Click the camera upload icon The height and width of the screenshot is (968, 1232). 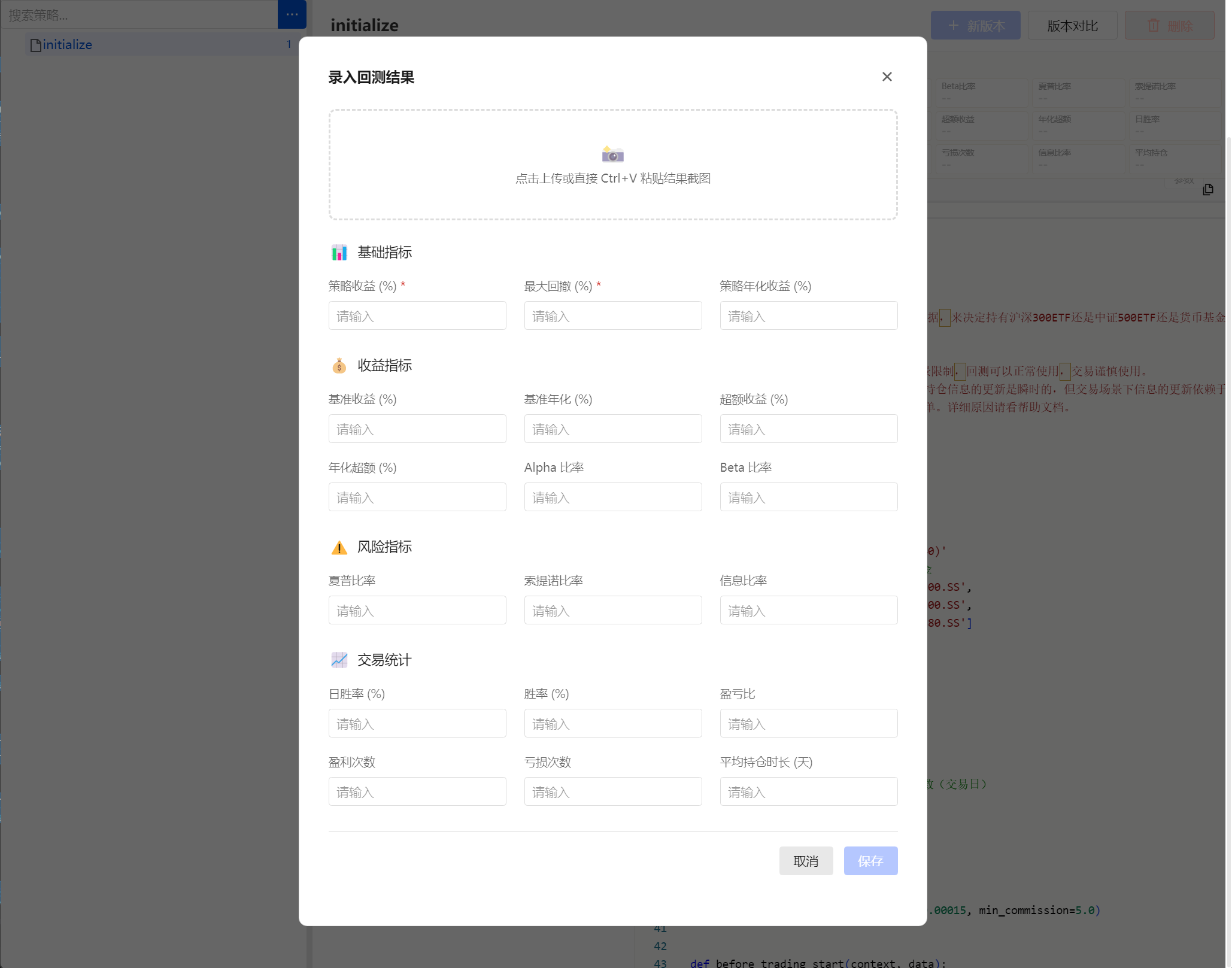(x=612, y=154)
